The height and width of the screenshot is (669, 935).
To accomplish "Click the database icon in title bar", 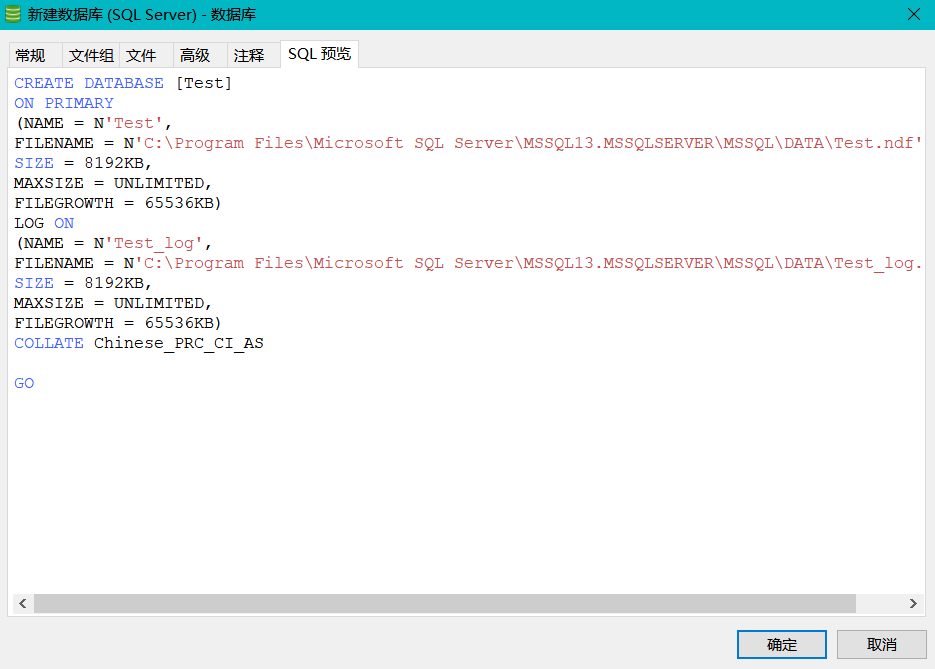I will (x=13, y=14).
